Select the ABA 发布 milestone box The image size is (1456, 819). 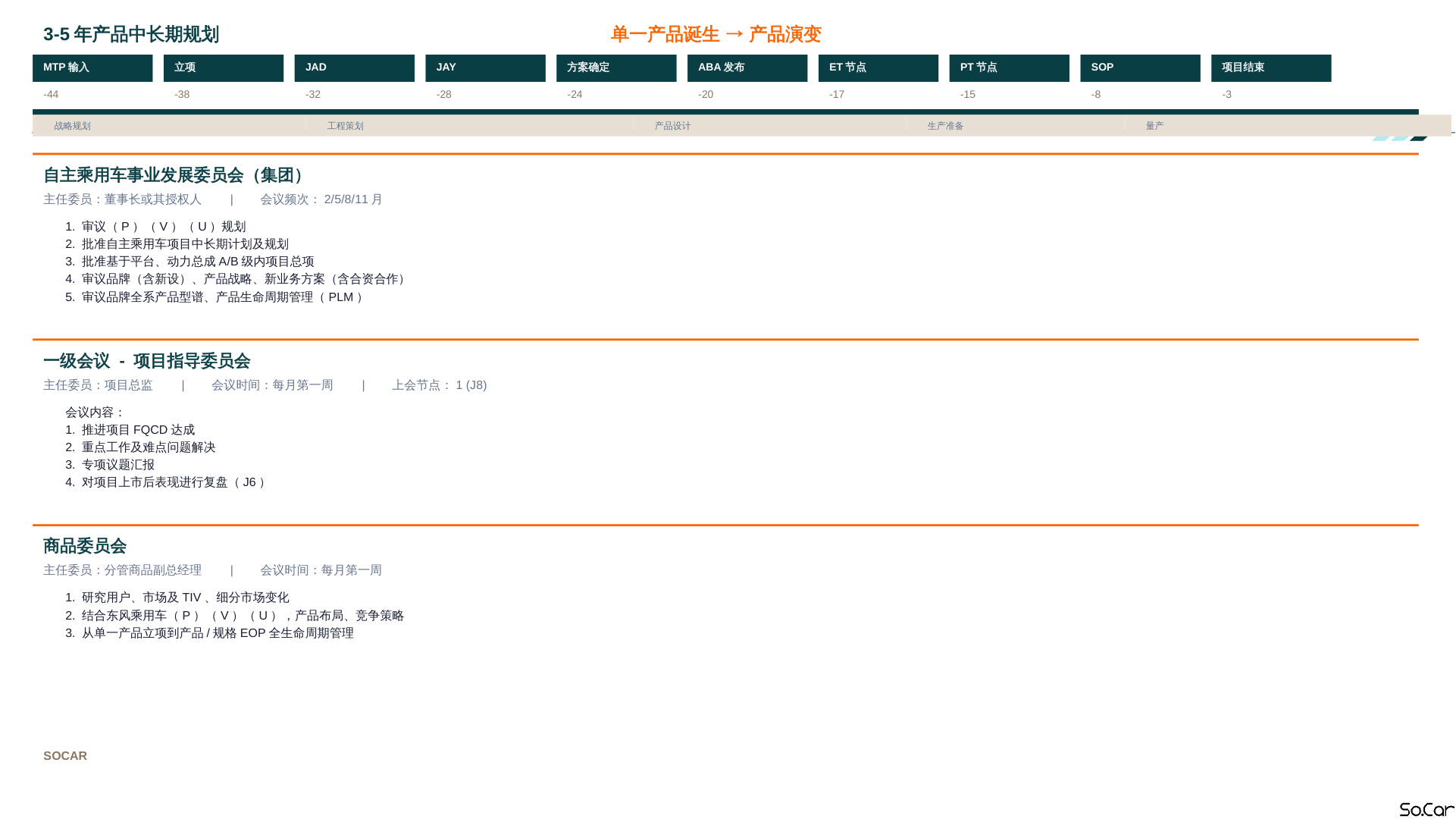747,68
